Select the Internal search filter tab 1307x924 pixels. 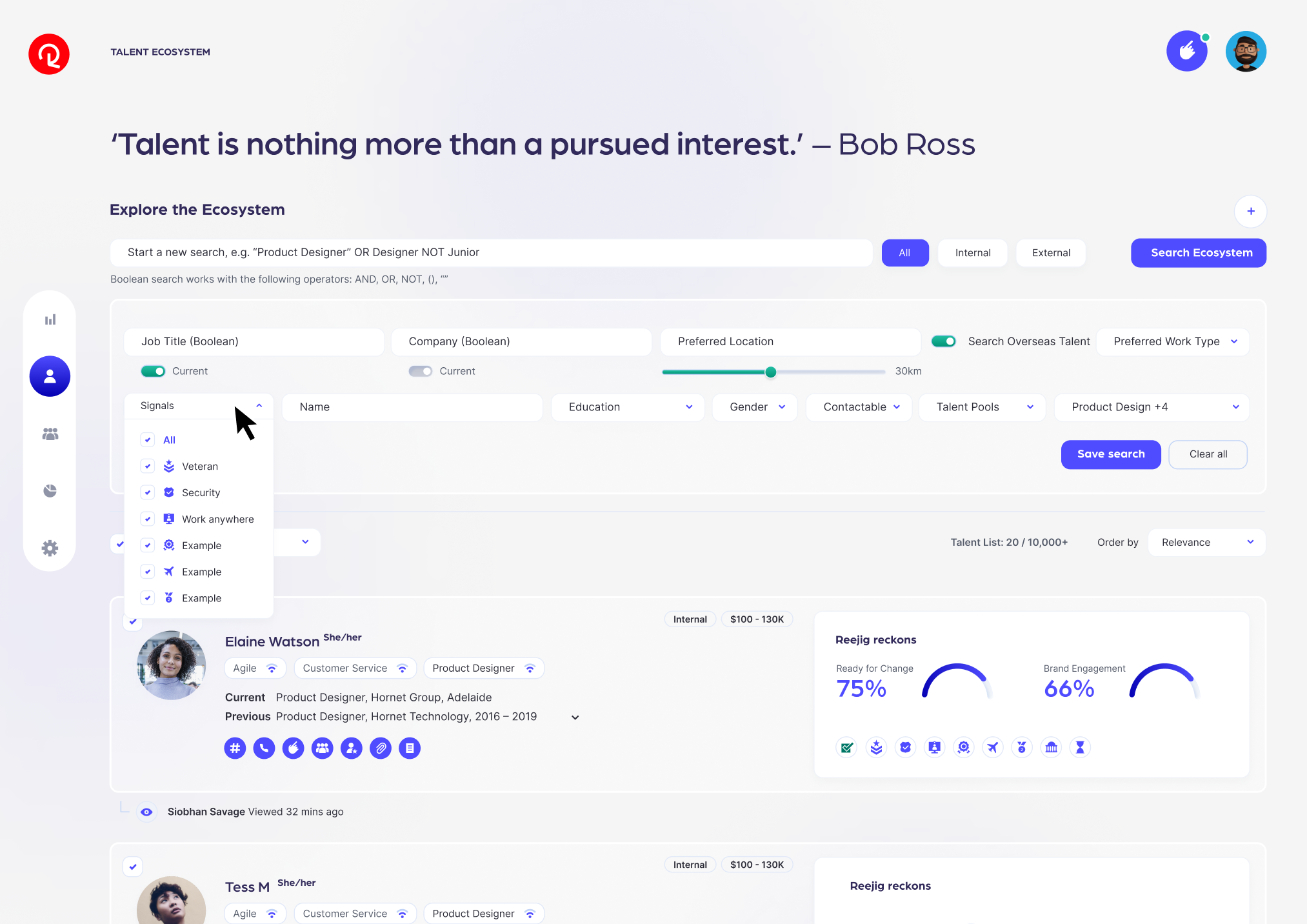[x=972, y=253]
